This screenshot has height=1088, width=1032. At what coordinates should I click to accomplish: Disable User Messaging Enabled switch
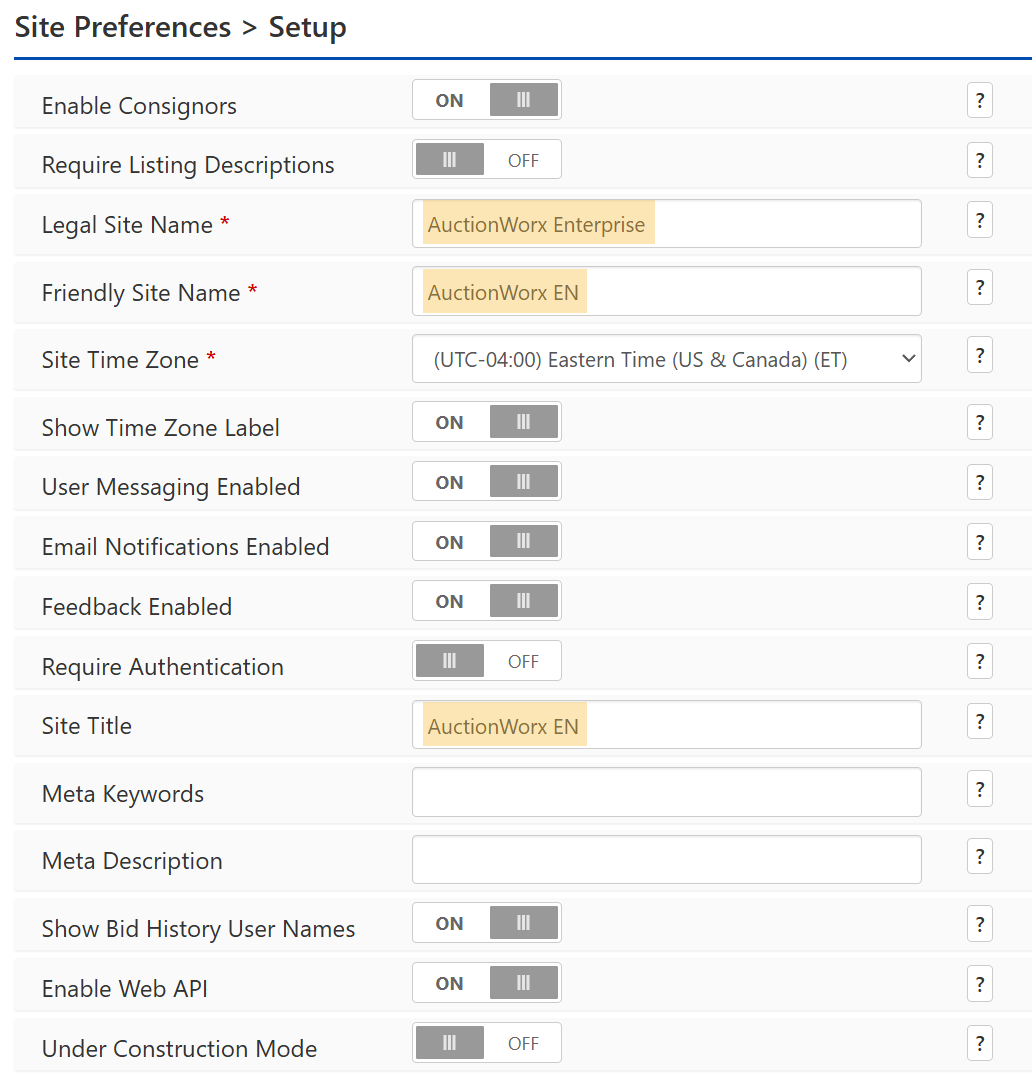coord(487,482)
